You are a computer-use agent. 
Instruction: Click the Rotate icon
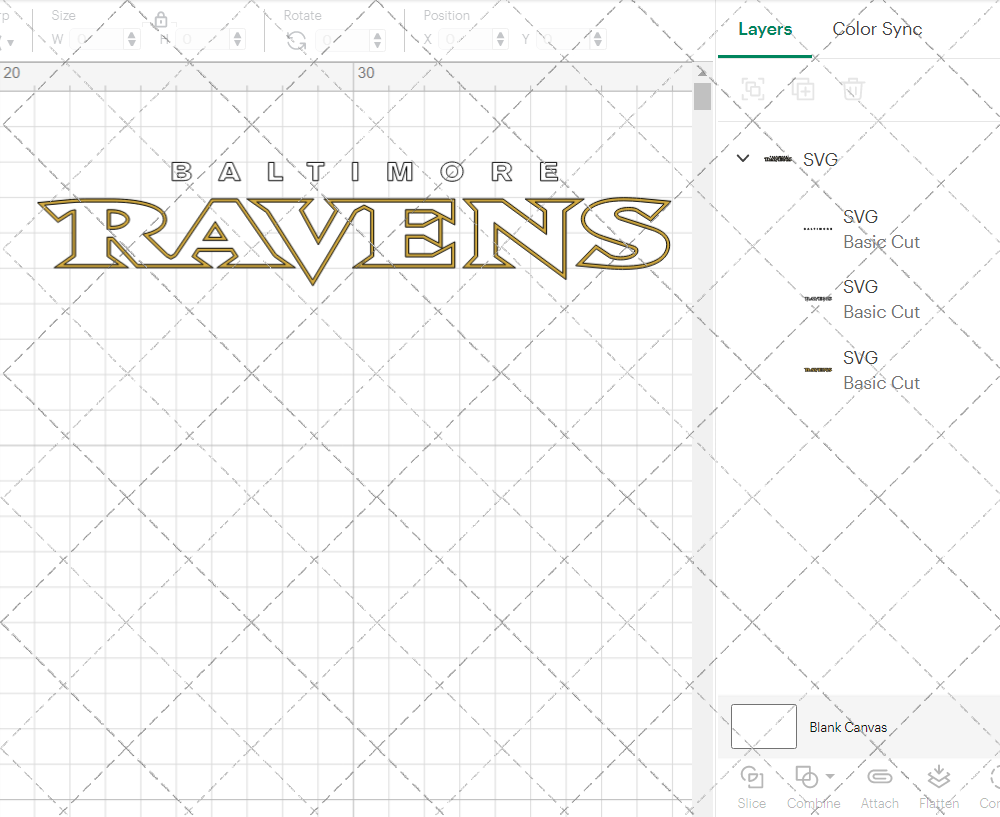[296, 41]
